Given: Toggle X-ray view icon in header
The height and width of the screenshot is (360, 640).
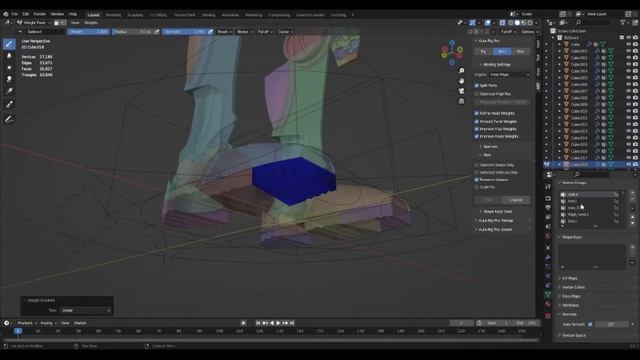Looking at the screenshot, I should pyautogui.click(x=502, y=23).
